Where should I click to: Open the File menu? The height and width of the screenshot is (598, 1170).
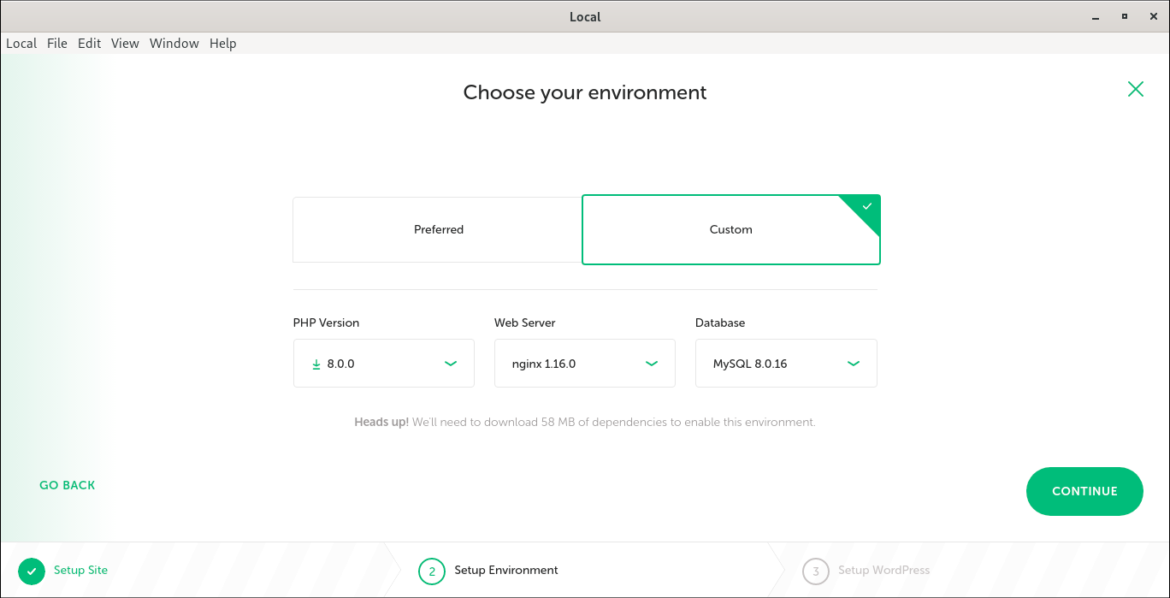57,43
